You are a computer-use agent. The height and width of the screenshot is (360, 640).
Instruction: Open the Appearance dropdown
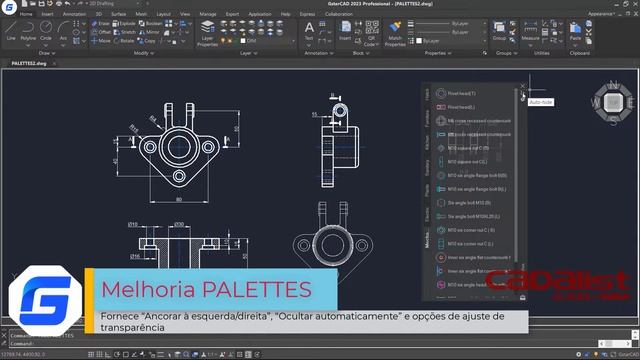point(601,14)
